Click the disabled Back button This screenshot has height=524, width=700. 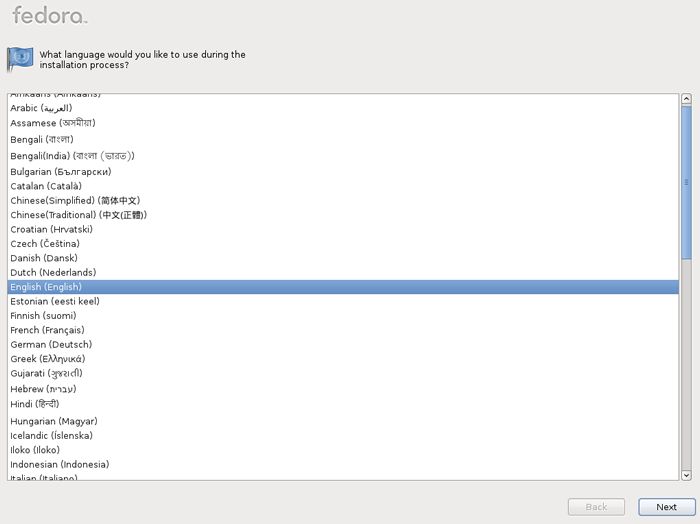[596, 507]
